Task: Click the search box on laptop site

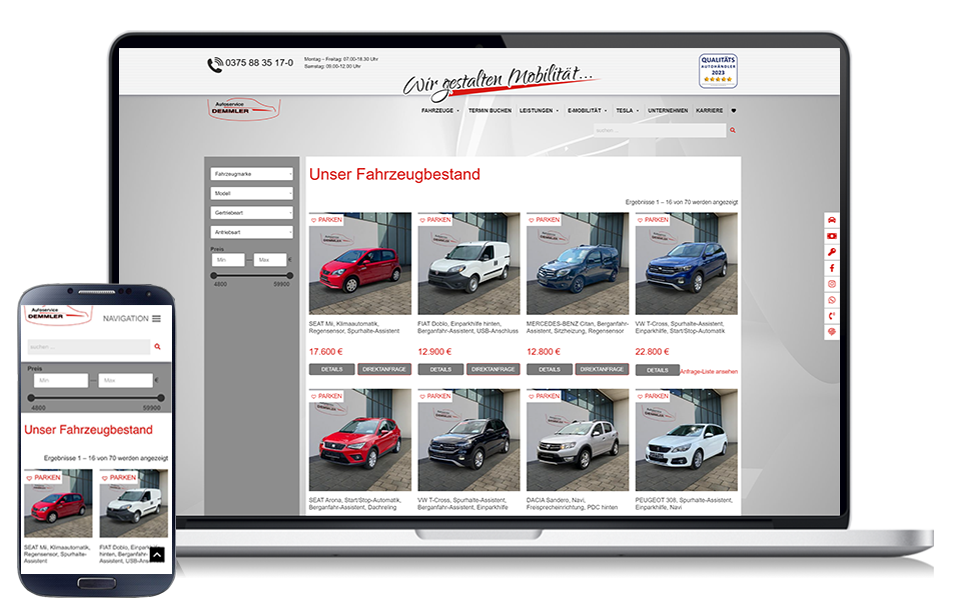Action: pyautogui.click(x=660, y=130)
